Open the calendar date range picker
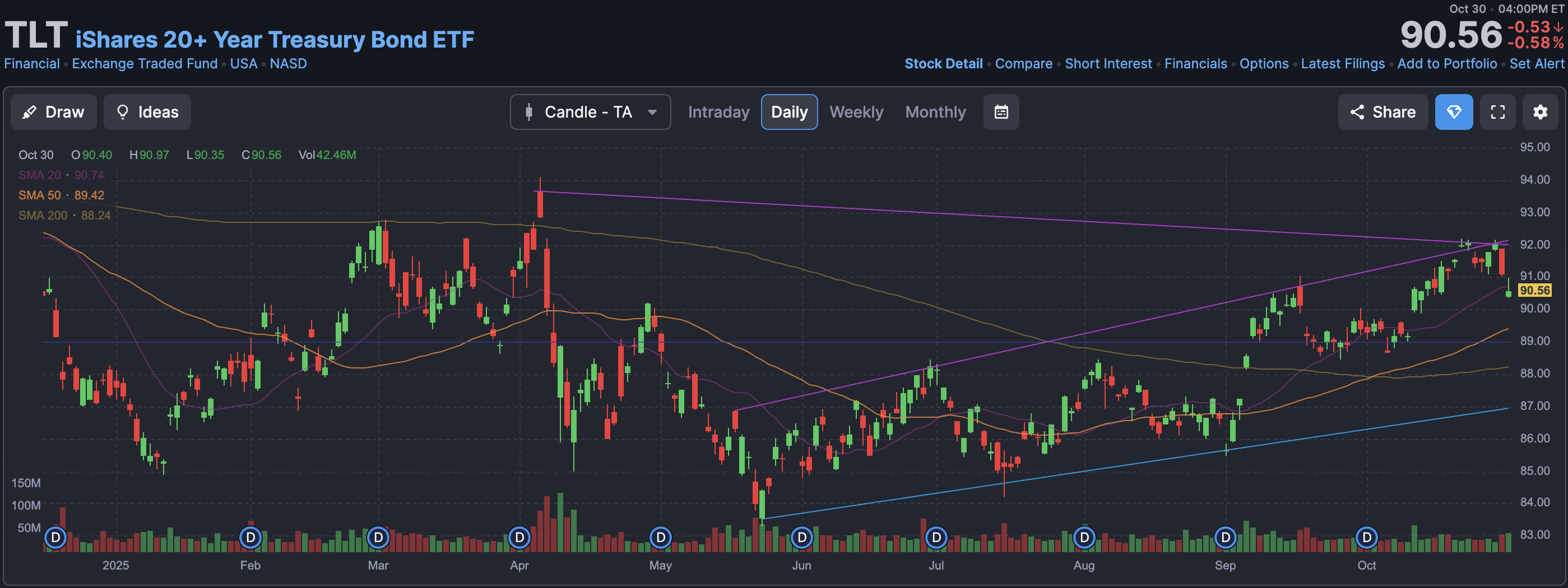Image resolution: width=1568 pixels, height=588 pixels. [1001, 112]
